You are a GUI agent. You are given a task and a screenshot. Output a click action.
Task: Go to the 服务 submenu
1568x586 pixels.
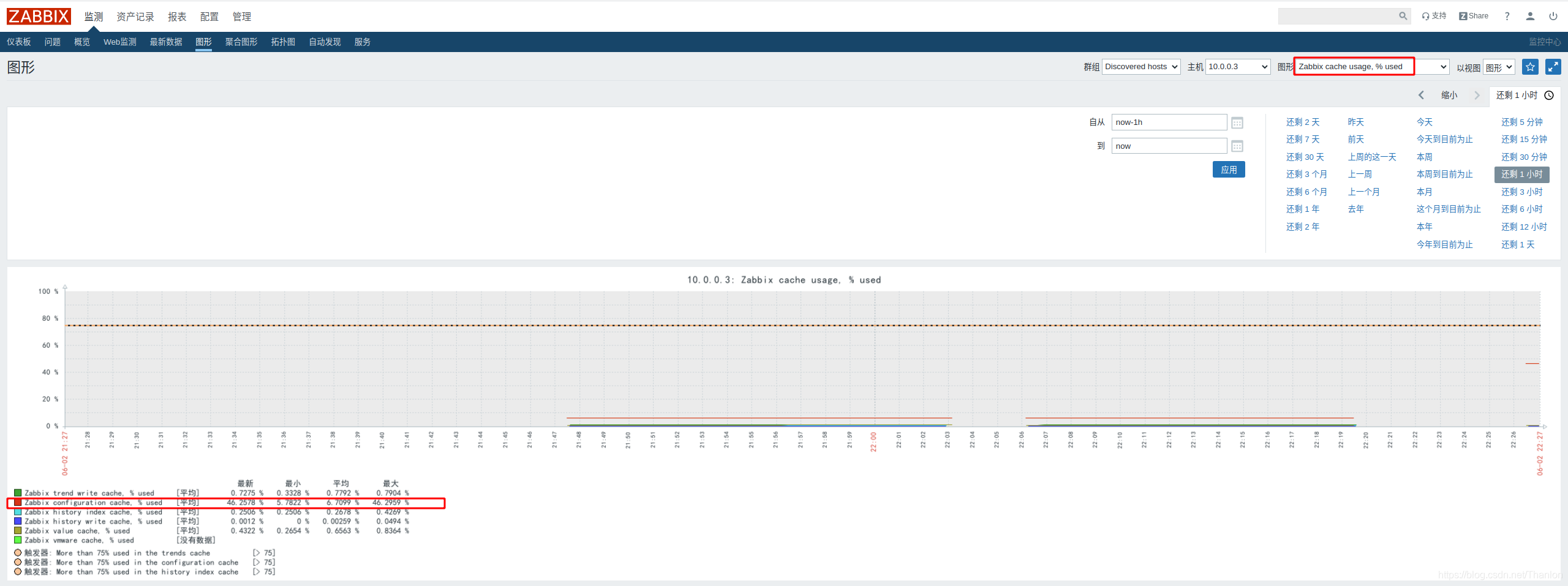pos(363,42)
